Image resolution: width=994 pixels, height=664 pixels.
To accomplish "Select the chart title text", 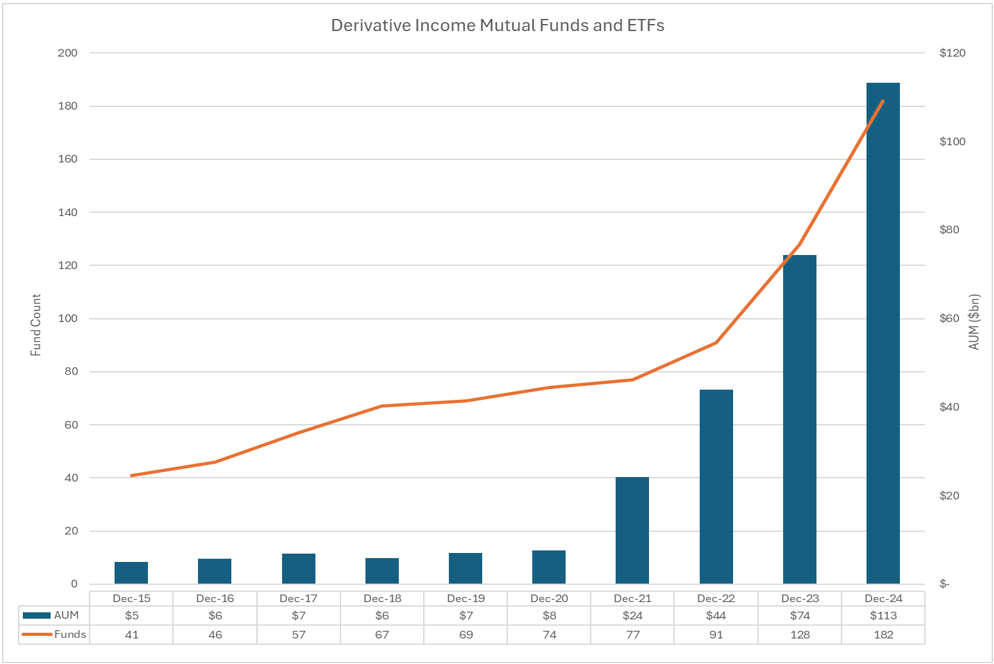I will [x=497, y=26].
